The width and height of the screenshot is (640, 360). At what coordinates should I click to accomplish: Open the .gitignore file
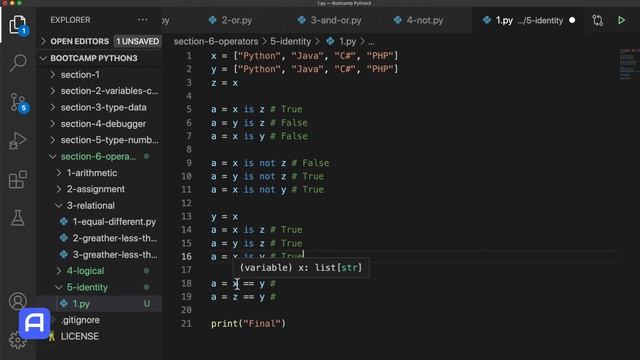tap(80, 320)
